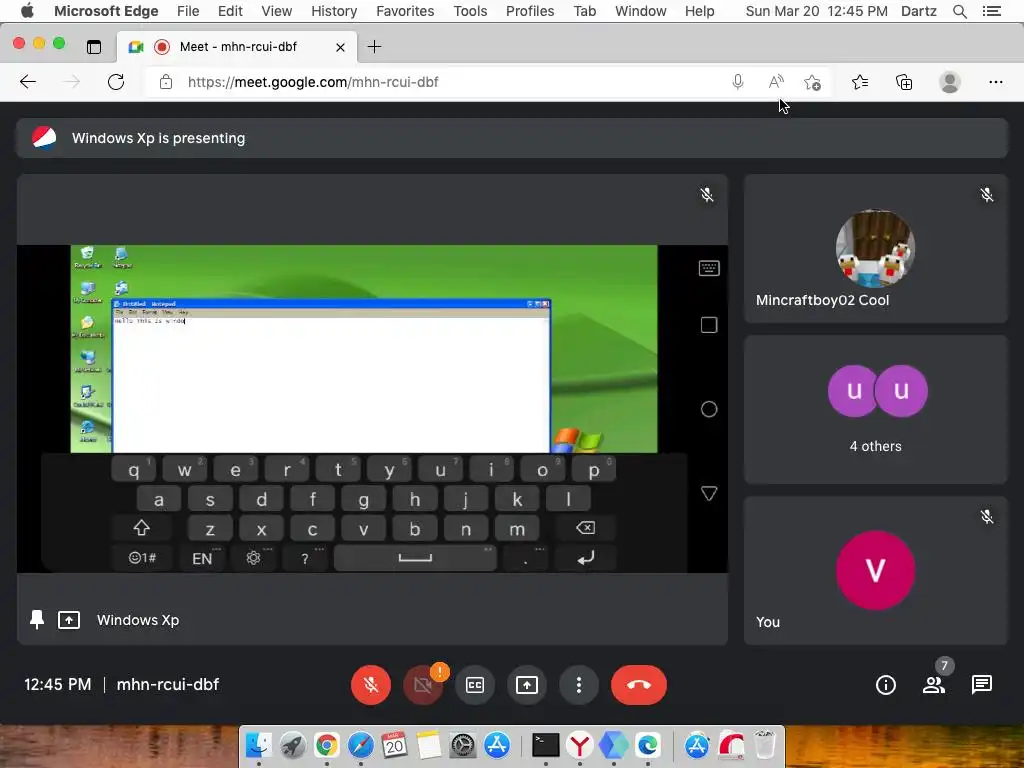Open Edge Settings and more menu
This screenshot has width=1024, height=768.
pos(995,82)
